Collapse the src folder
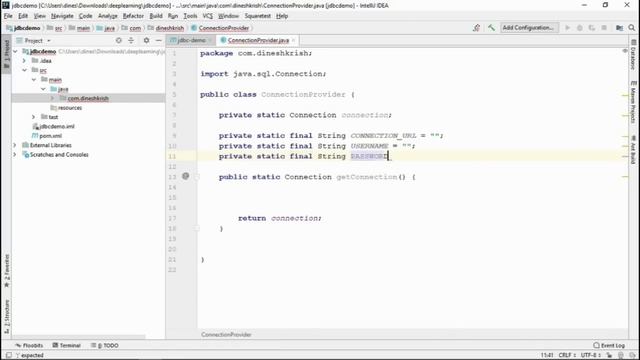Image resolution: width=640 pixels, height=360 pixels. click(x=24, y=70)
